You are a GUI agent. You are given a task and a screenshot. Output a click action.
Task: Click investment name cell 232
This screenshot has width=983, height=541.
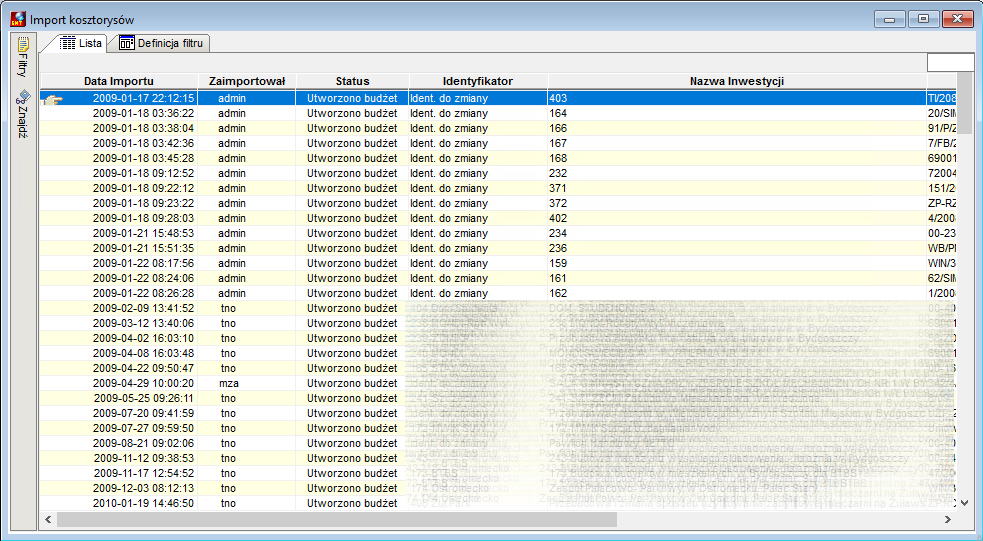click(737, 174)
